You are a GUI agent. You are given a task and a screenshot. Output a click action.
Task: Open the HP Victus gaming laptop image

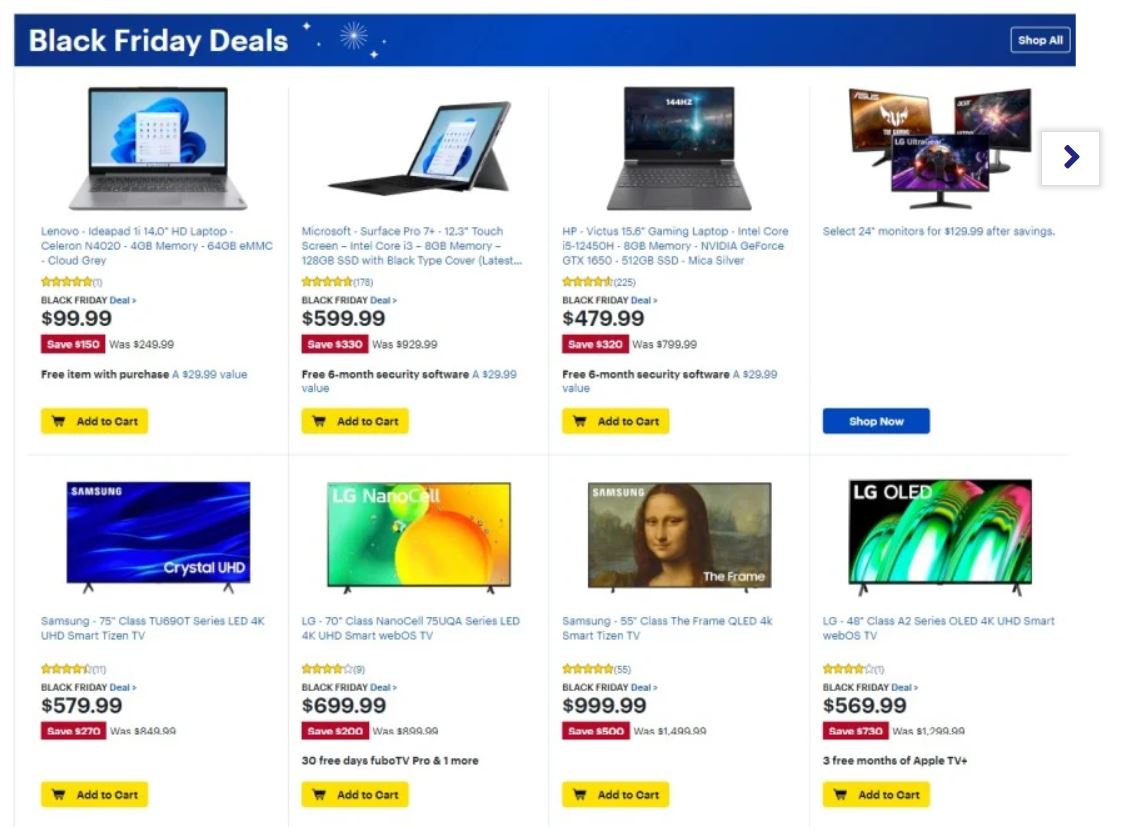679,149
